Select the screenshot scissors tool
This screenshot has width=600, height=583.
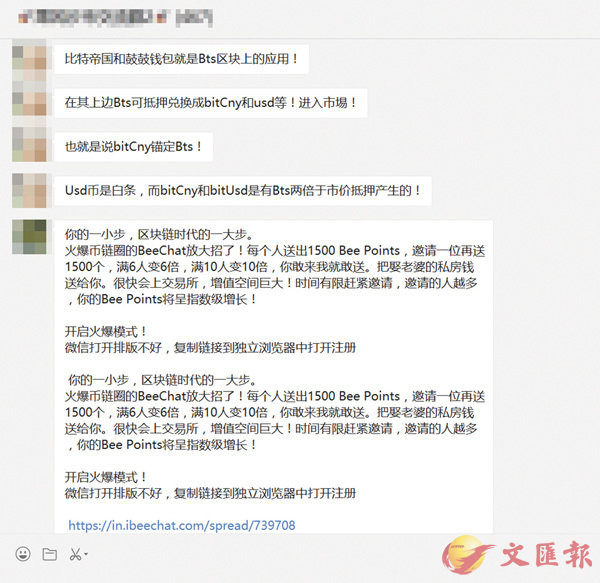click(75, 554)
